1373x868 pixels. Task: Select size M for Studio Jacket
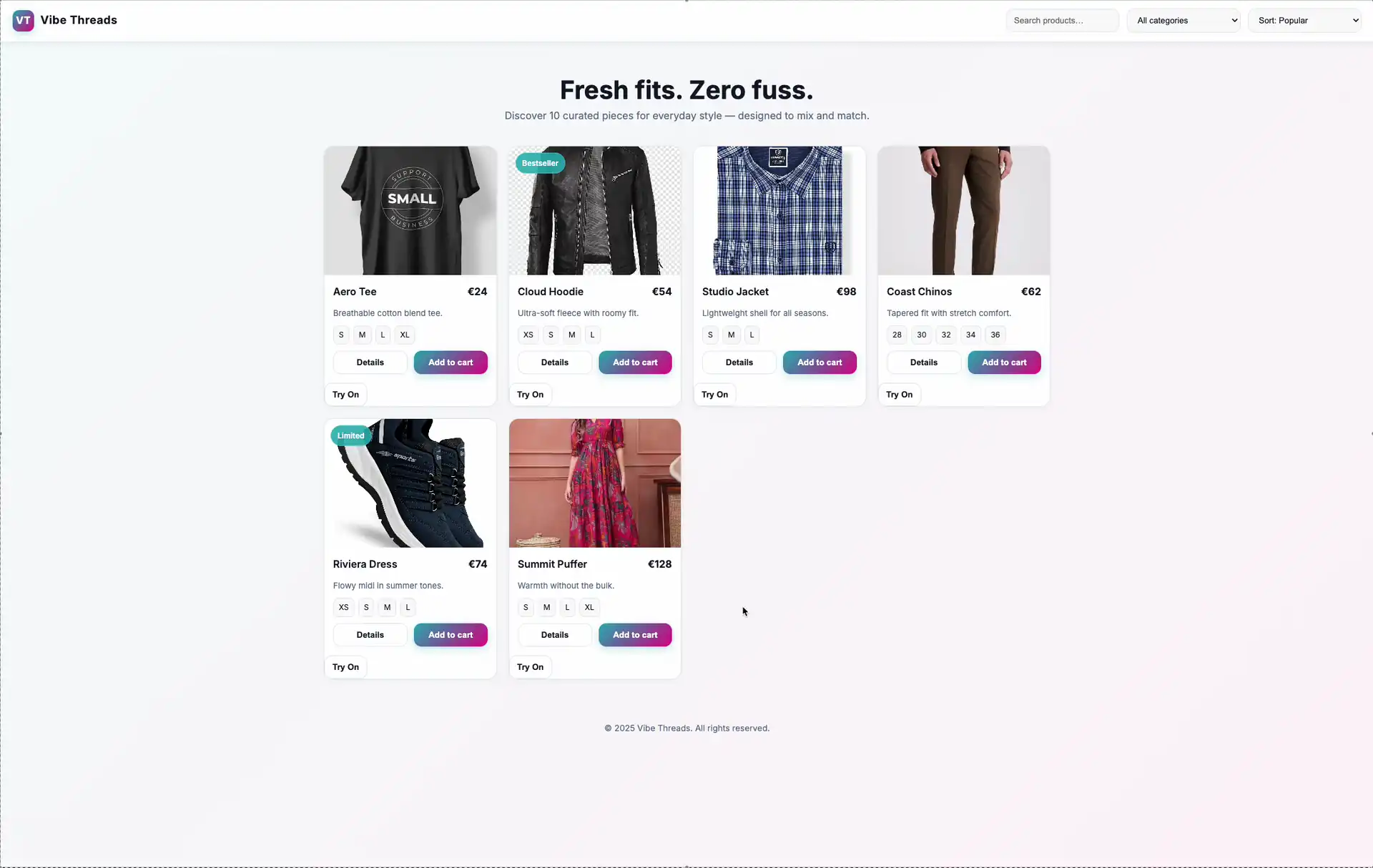coord(731,335)
